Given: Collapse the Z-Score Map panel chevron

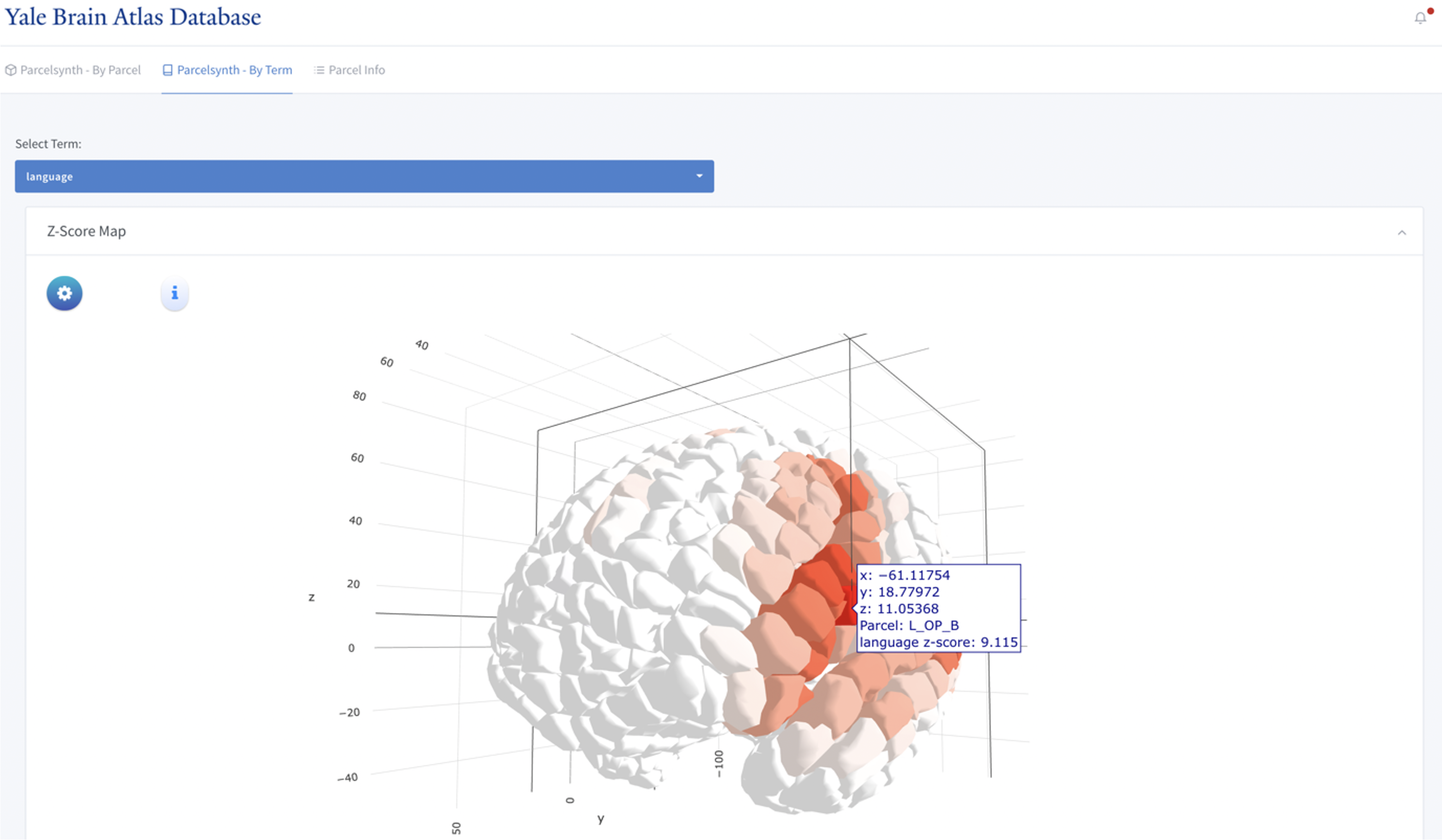Looking at the screenshot, I should point(1402,232).
